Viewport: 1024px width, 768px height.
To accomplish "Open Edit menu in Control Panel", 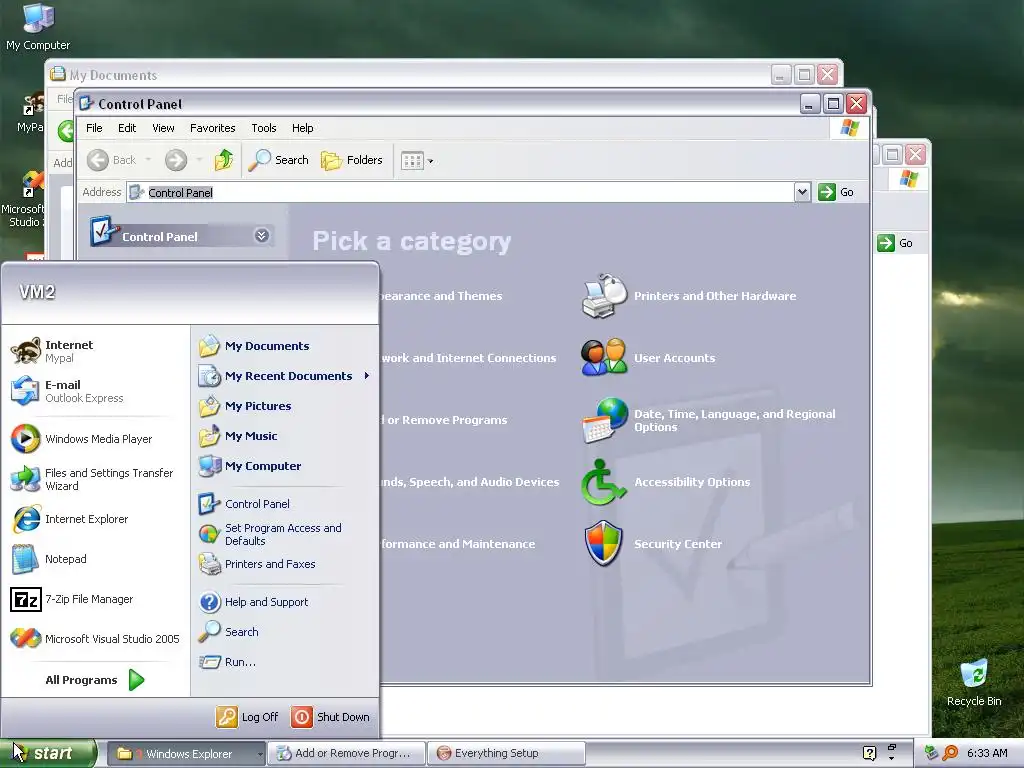I will (x=127, y=128).
